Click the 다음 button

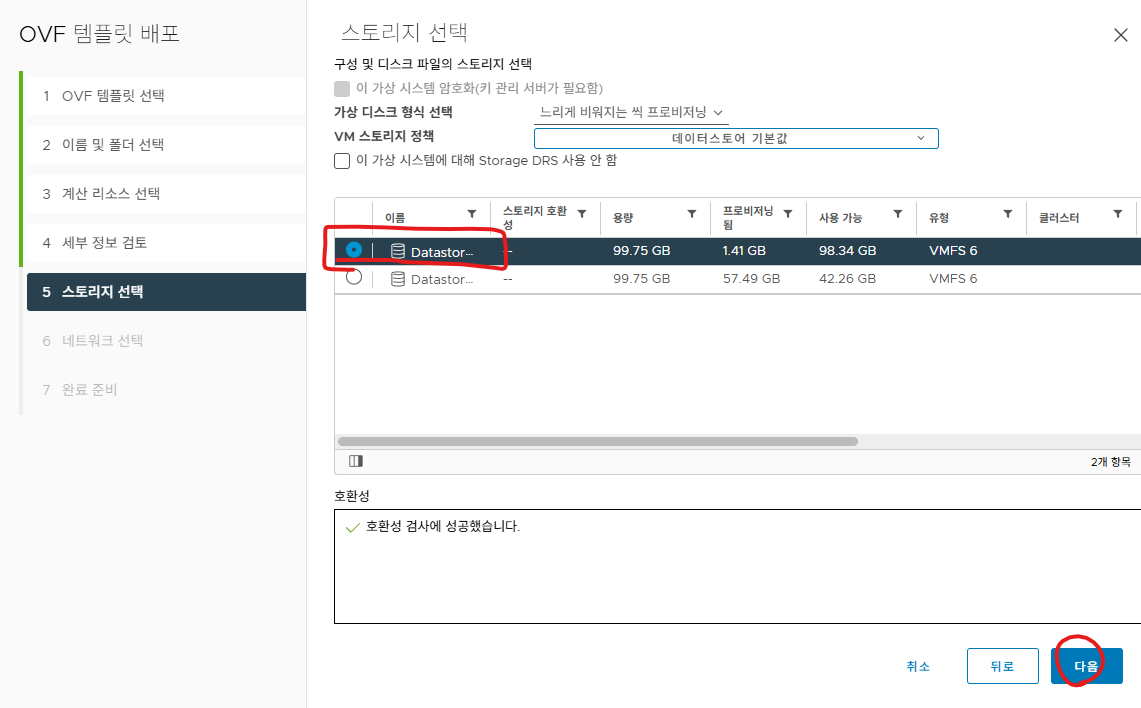point(1086,666)
